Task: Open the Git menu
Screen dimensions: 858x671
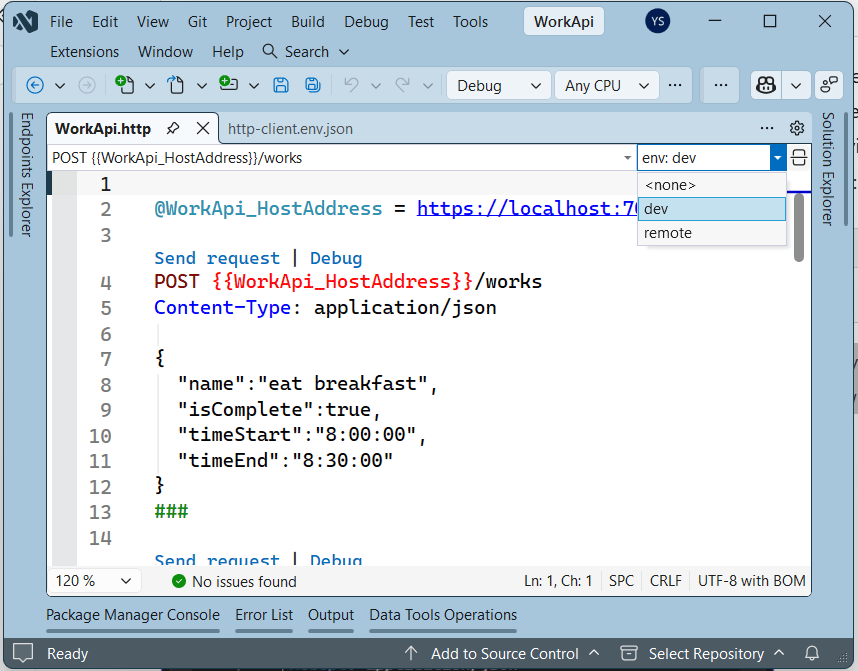Action: tap(198, 22)
